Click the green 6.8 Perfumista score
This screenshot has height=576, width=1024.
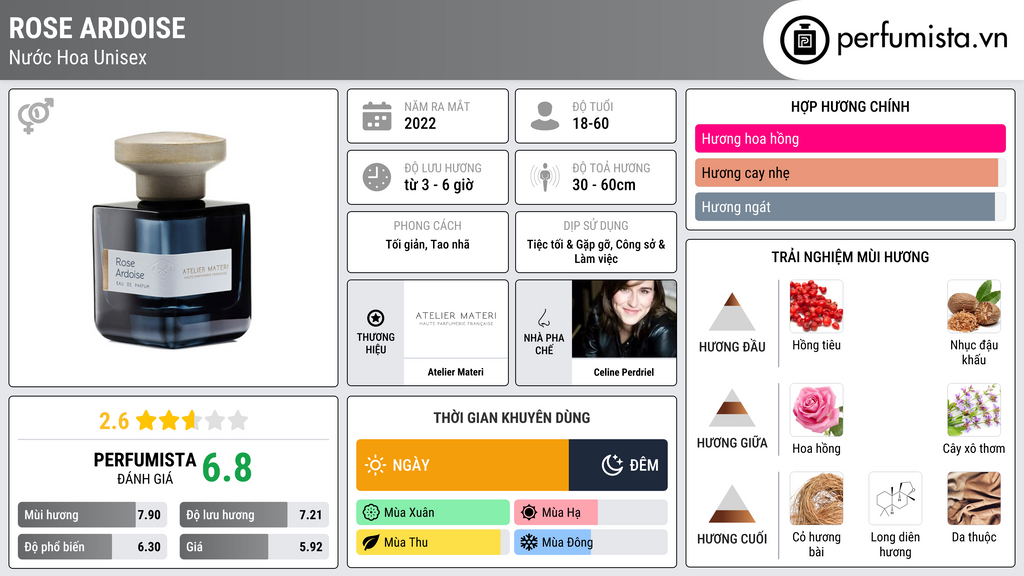(x=227, y=468)
